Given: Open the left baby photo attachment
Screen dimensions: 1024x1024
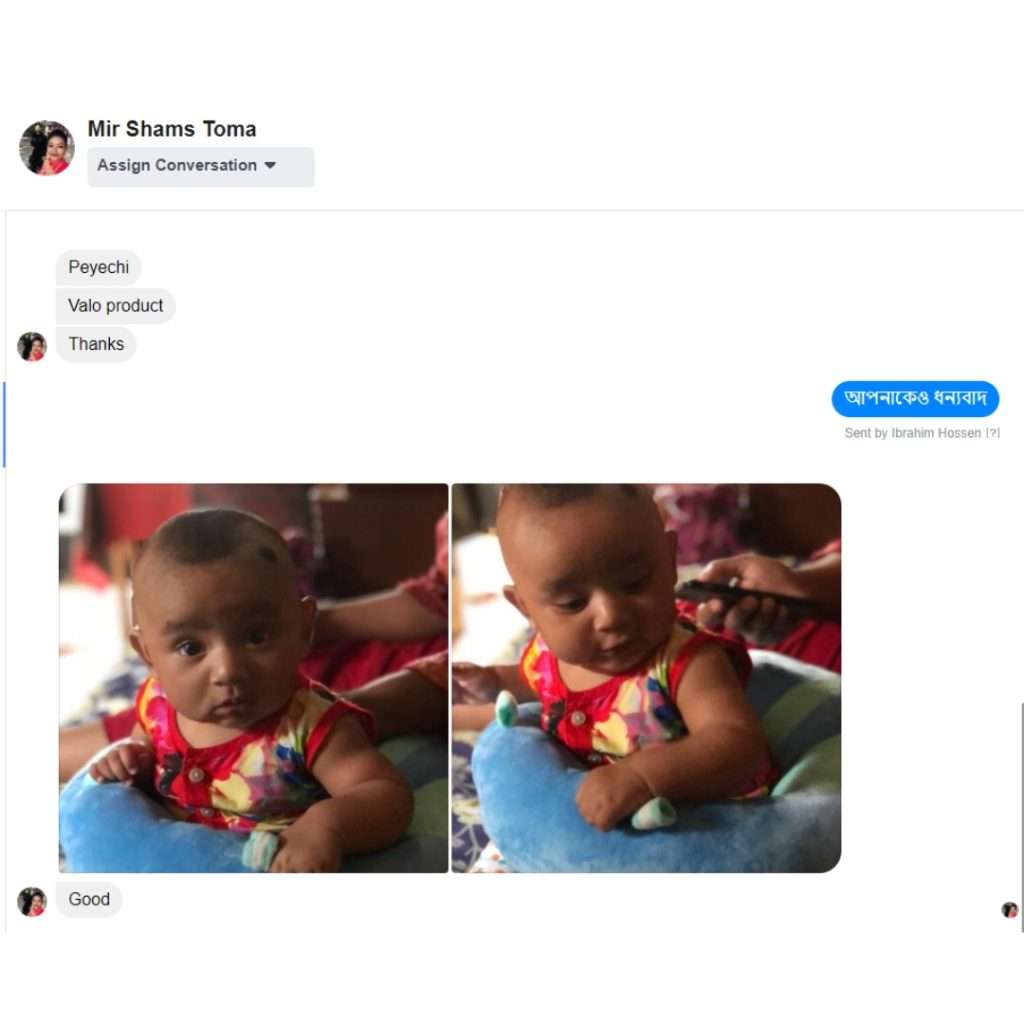Looking at the screenshot, I should tap(254, 678).
